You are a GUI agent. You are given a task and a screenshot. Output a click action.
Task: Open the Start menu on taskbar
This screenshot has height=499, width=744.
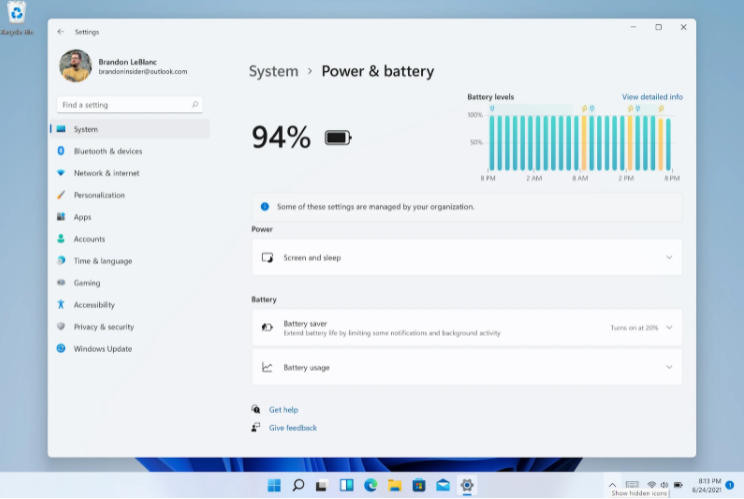coord(274,485)
